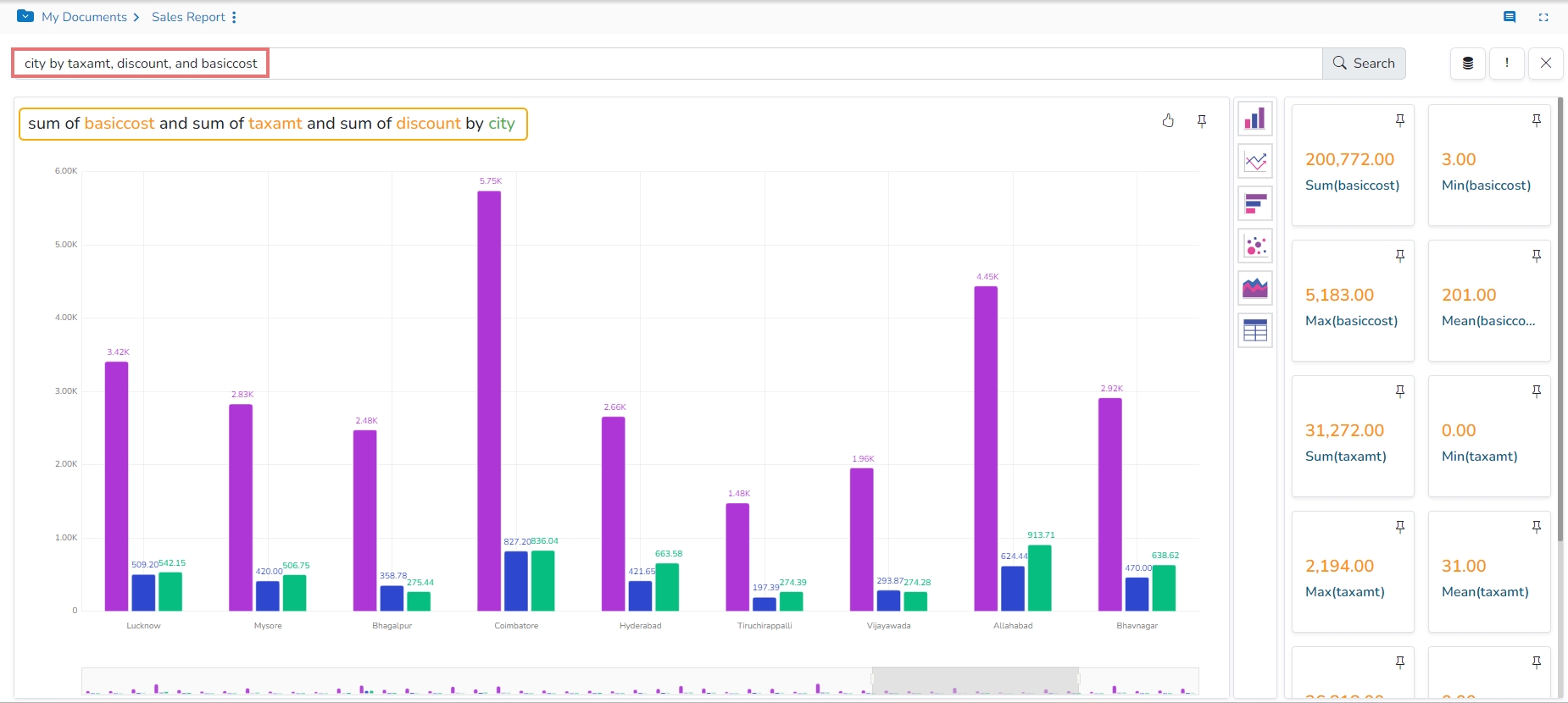Screen dimensions: 1568x703
Task: Open the Sales Report breadcrumb
Action: [x=188, y=17]
